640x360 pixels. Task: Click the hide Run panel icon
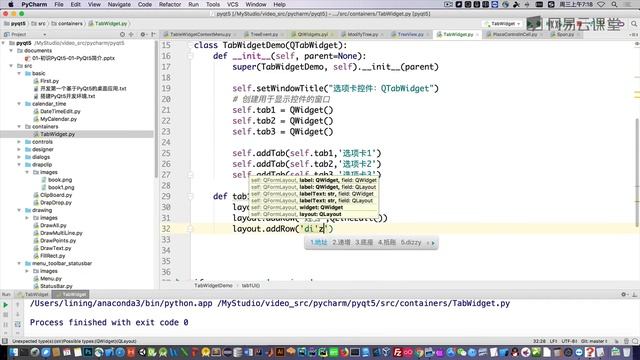pyautogui.click(x=634, y=294)
